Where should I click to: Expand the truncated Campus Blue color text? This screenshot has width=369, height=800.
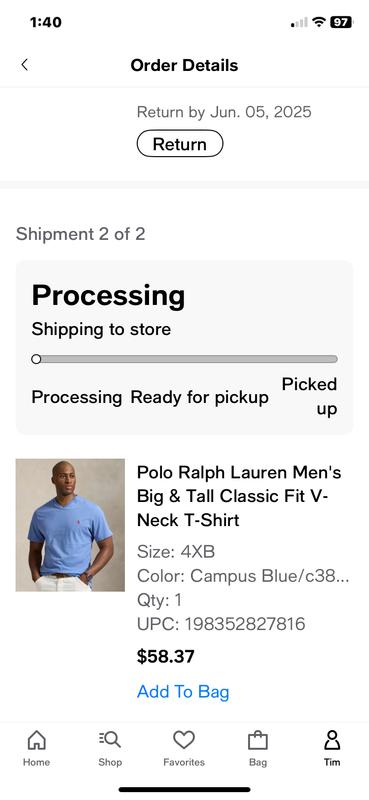coord(243,576)
